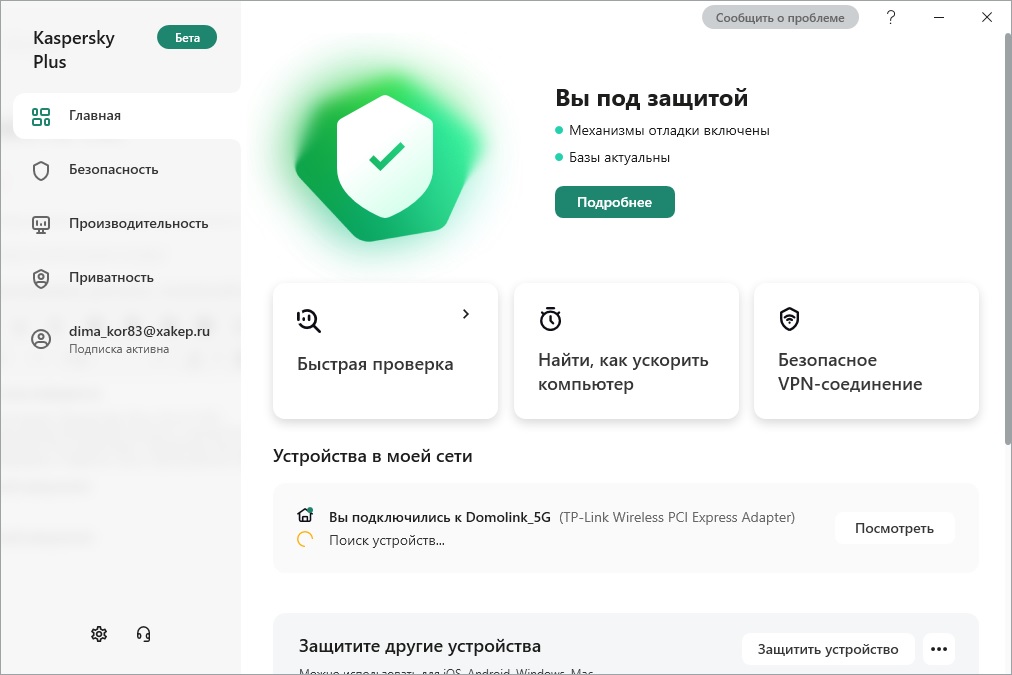Click Посмотреть for network devices
1012x675 pixels.
point(894,528)
